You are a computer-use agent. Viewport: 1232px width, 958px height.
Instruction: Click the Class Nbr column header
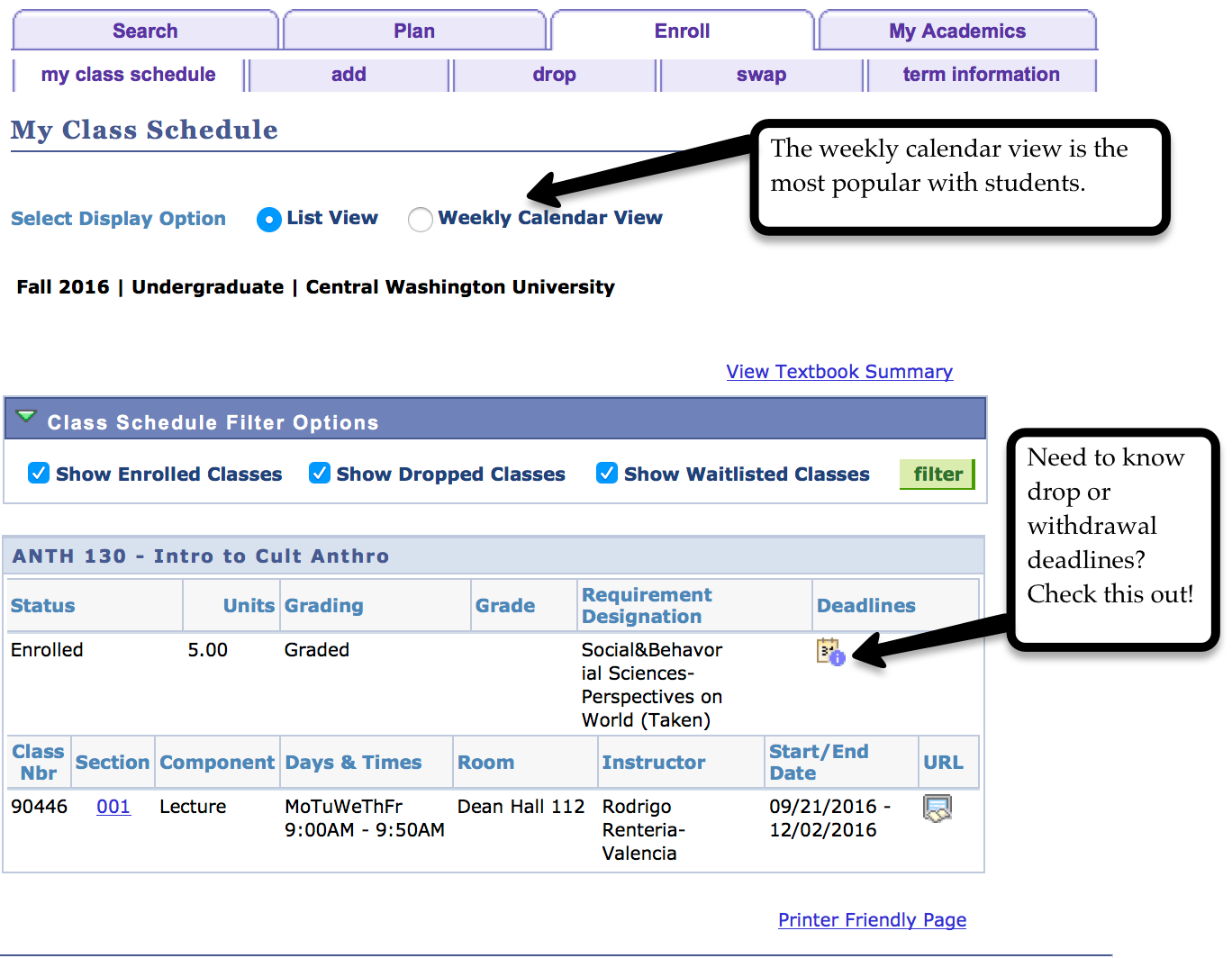38,763
